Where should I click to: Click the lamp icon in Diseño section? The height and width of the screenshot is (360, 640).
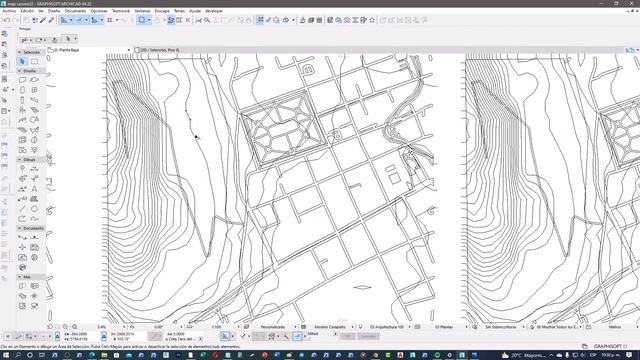click(x=34, y=150)
